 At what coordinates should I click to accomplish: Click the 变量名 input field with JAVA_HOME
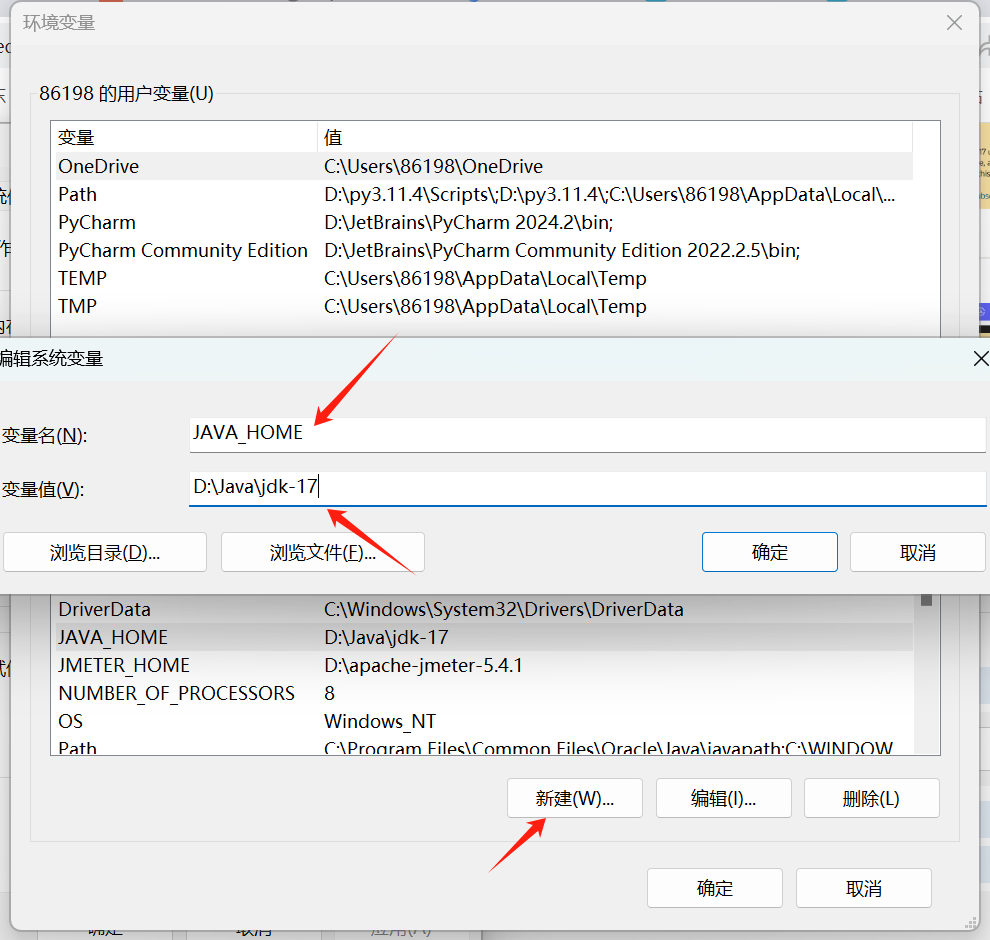(587, 434)
